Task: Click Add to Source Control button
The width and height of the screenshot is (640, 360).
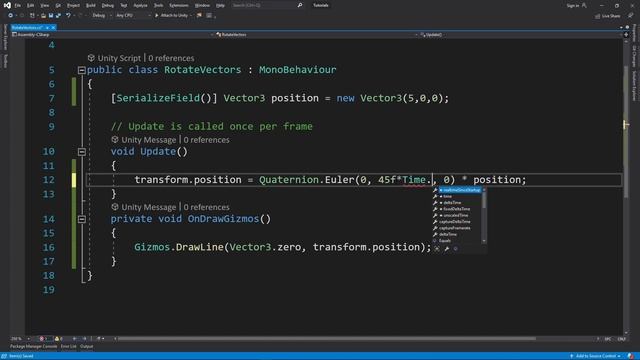Action: 596,356
